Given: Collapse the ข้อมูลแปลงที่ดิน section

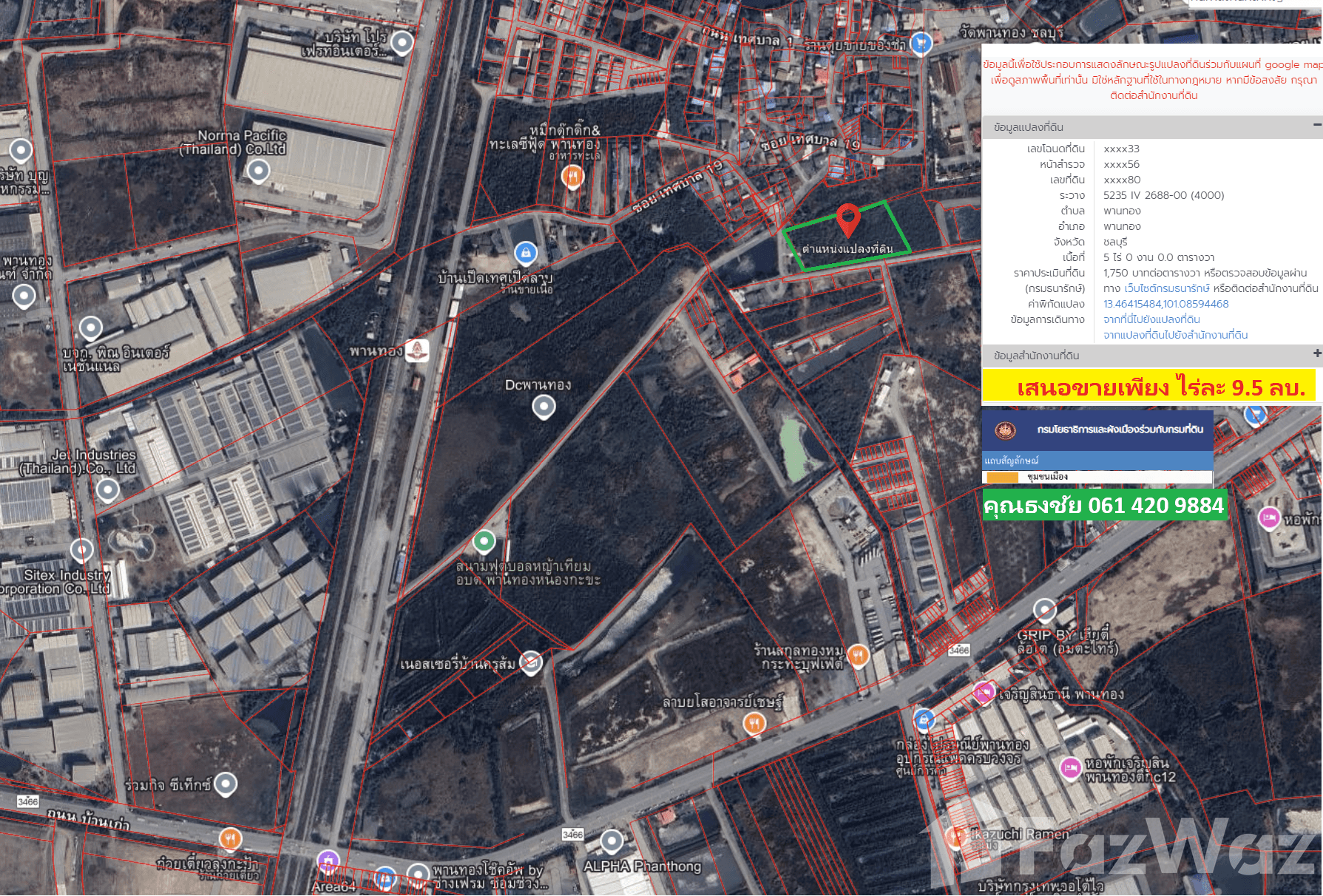Looking at the screenshot, I should point(1316,126).
